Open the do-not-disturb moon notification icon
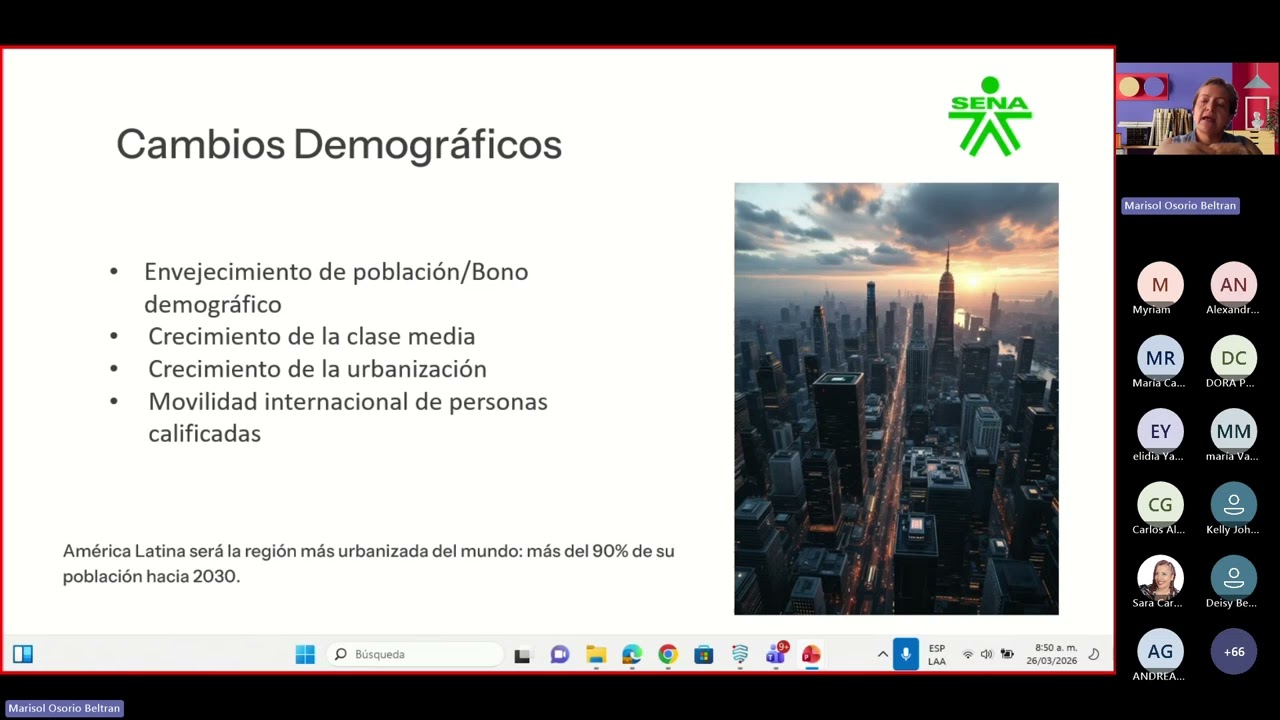This screenshot has height=720, width=1280. (x=1094, y=655)
